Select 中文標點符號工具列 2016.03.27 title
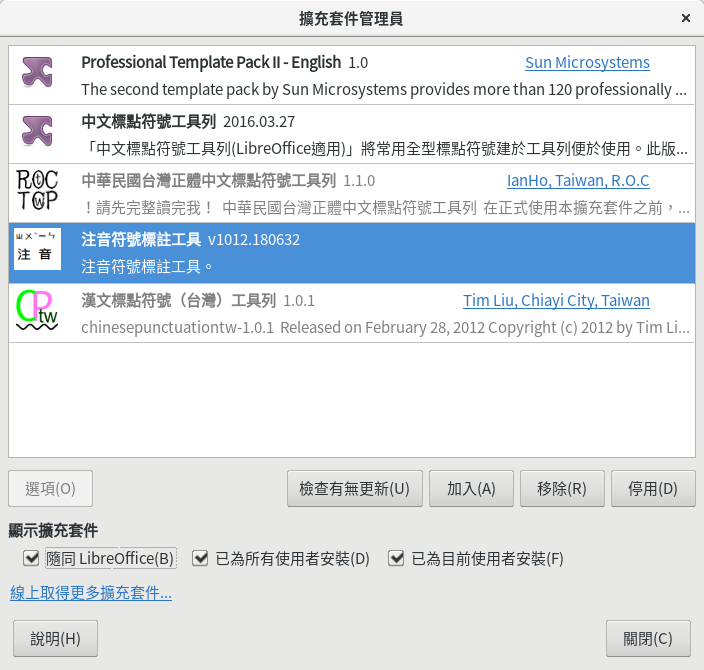The image size is (704, 670). pyautogui.click(x=188, y=122)
